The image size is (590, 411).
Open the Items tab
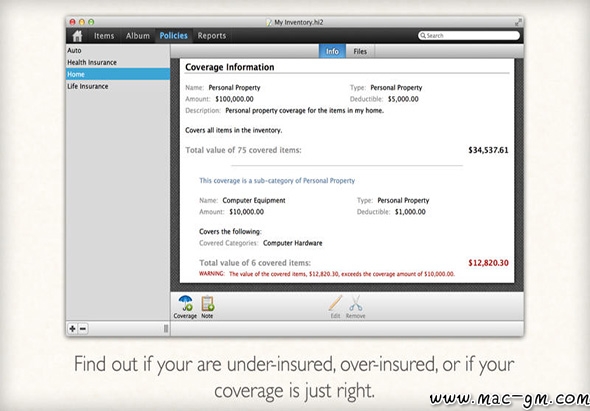(104, 36)
